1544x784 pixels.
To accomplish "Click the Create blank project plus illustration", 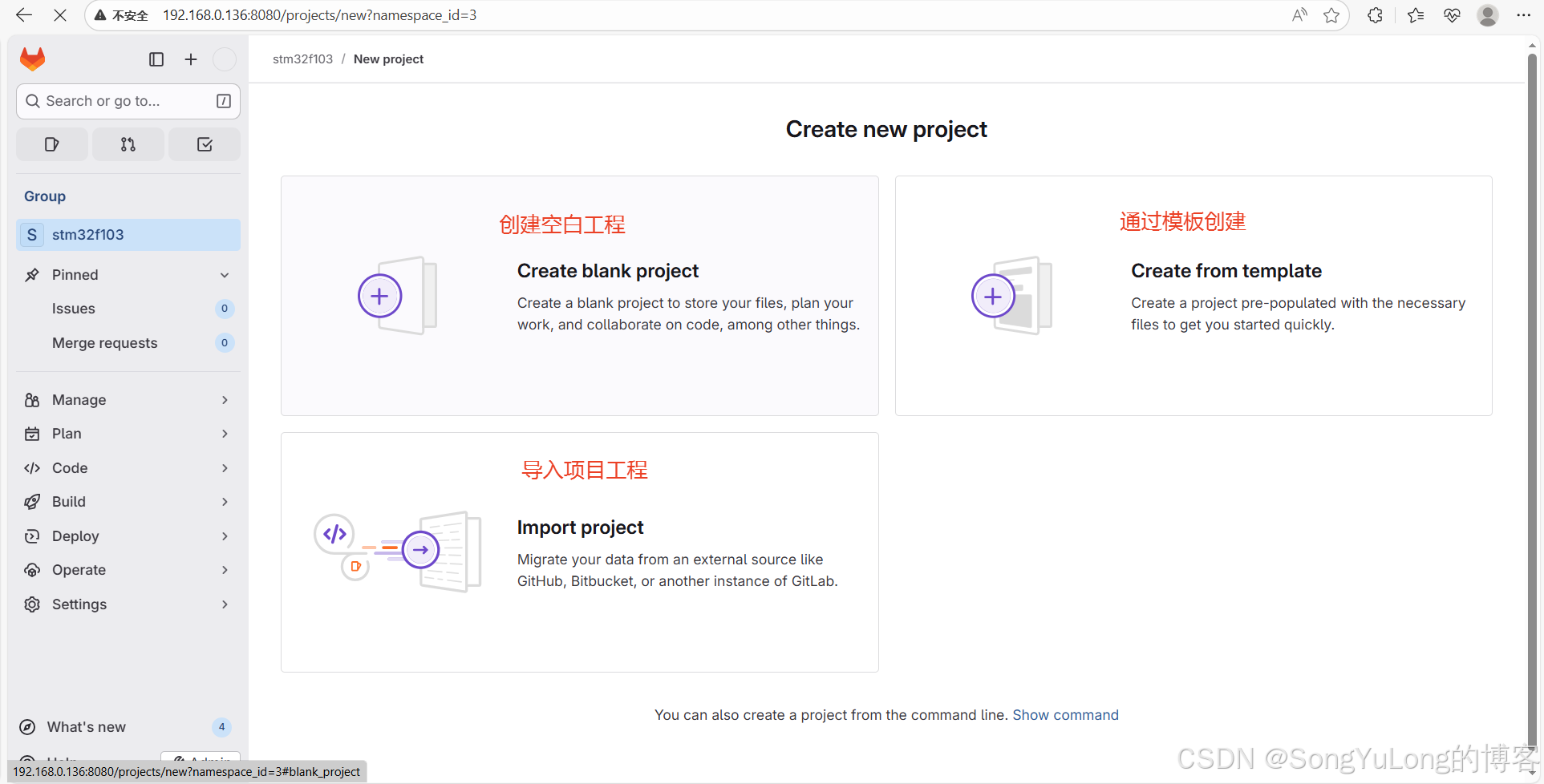I will point(397,296).
